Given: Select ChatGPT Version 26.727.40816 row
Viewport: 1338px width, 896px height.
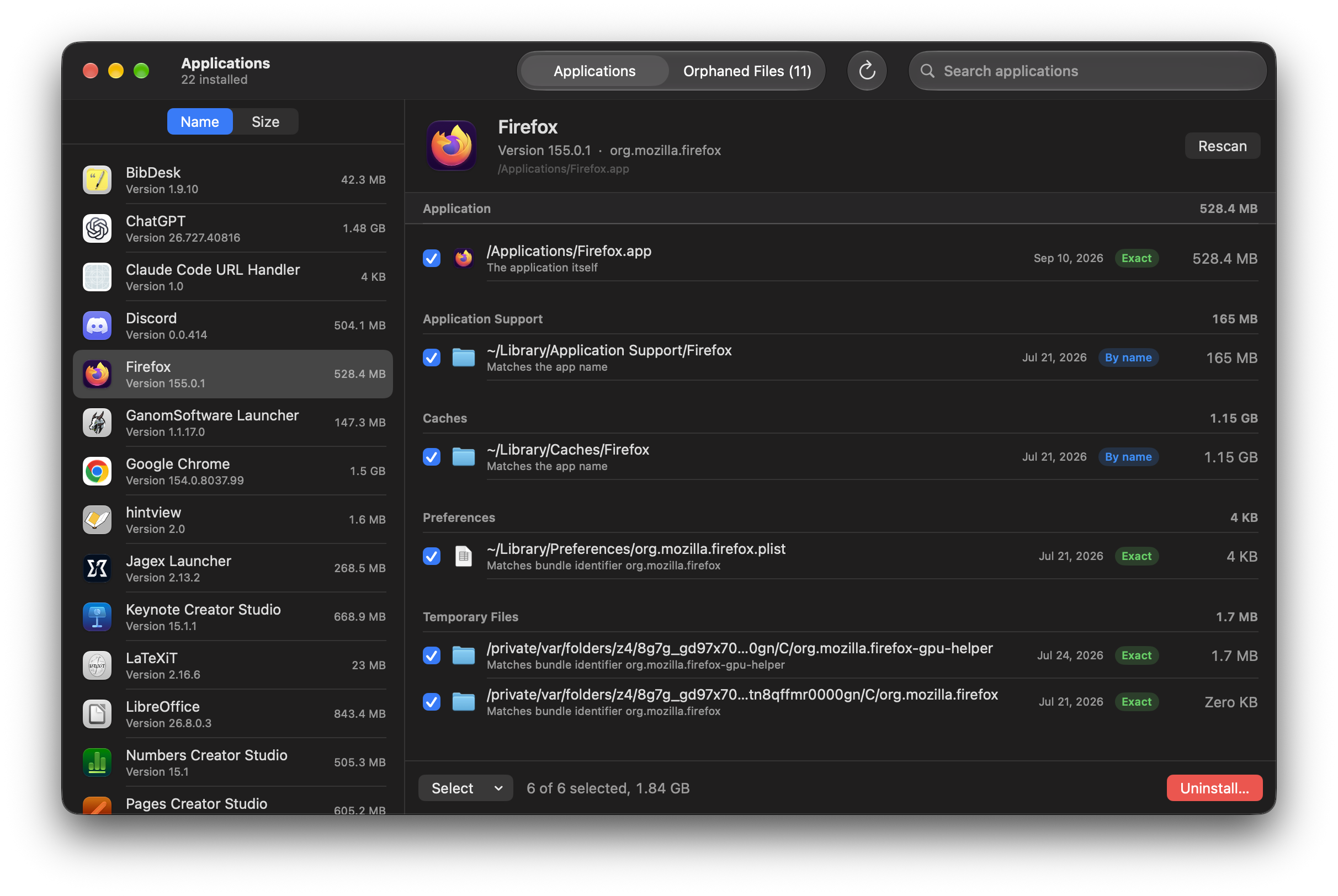Looking at the screenshot, I should [x=233, y=228].
